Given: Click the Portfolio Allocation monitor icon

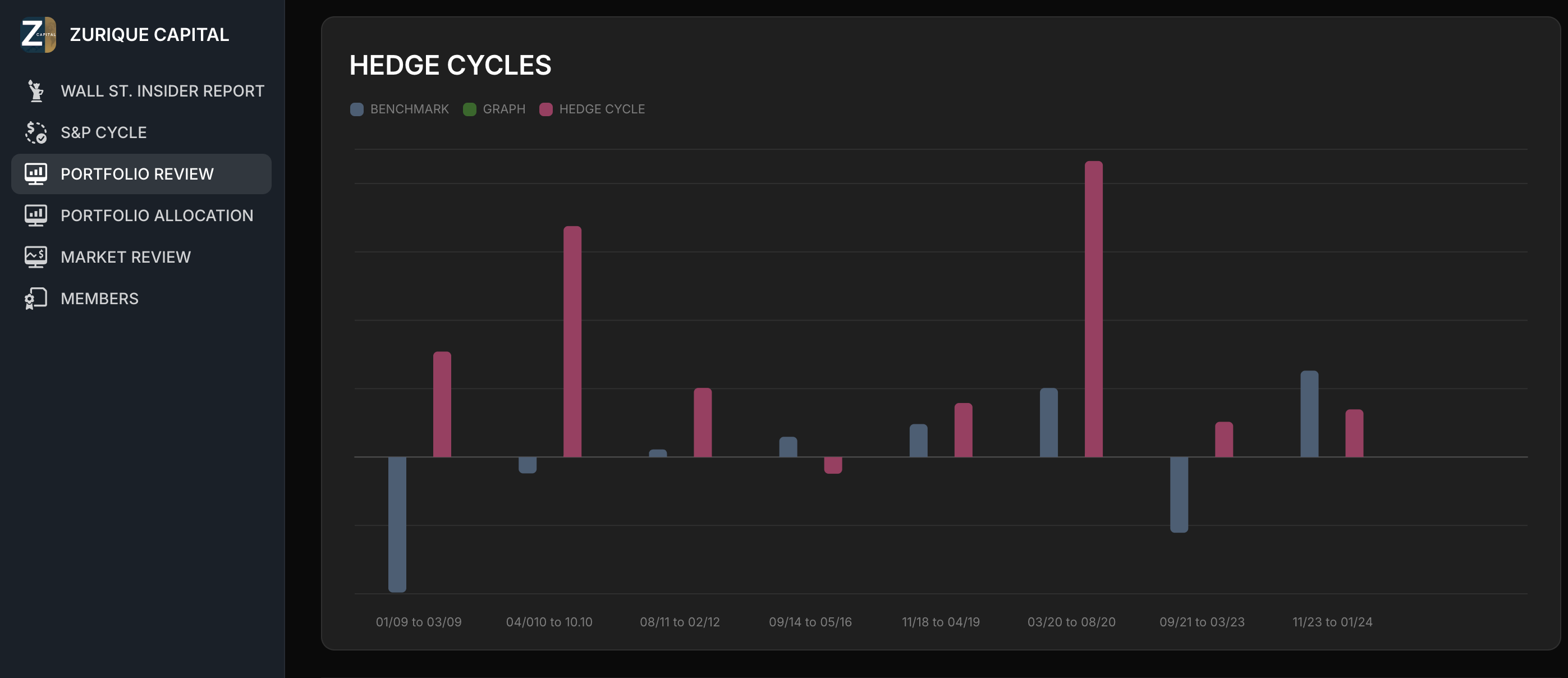Looking at the screenshot, I should pyautogui.click(x=36, y=216).
